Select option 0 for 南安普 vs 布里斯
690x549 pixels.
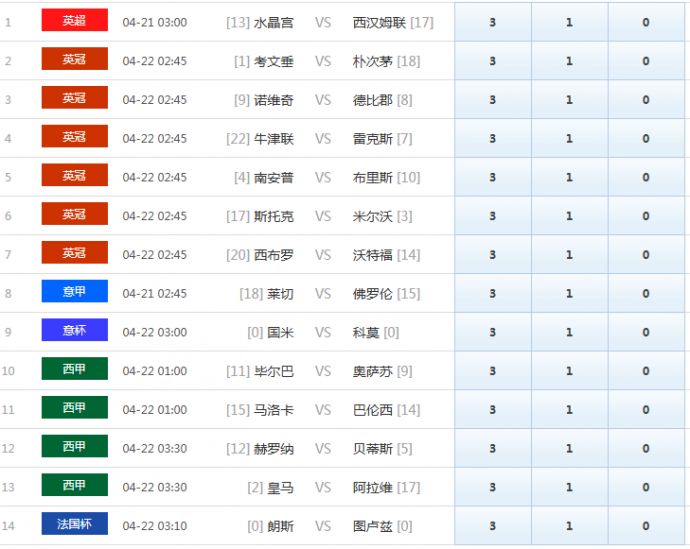(646, 177)
